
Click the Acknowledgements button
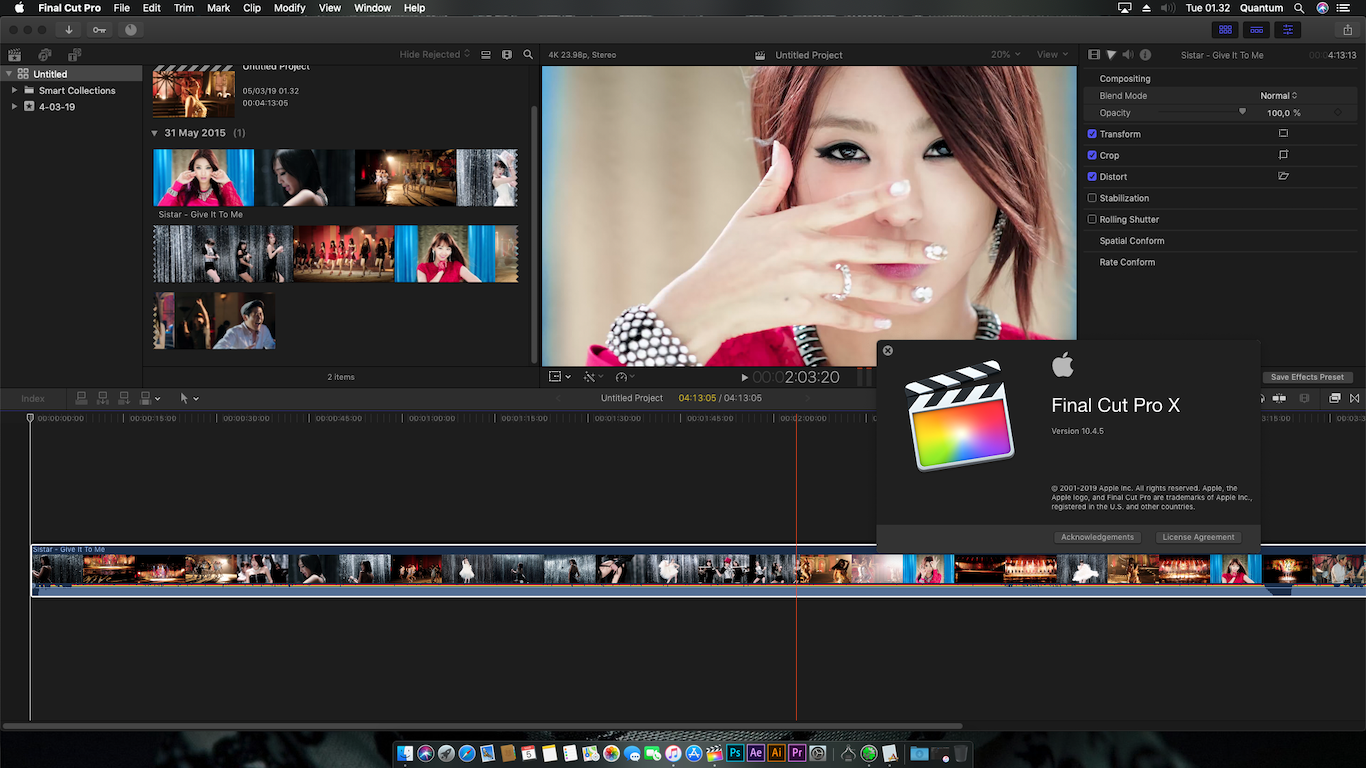click(1097, 537)
